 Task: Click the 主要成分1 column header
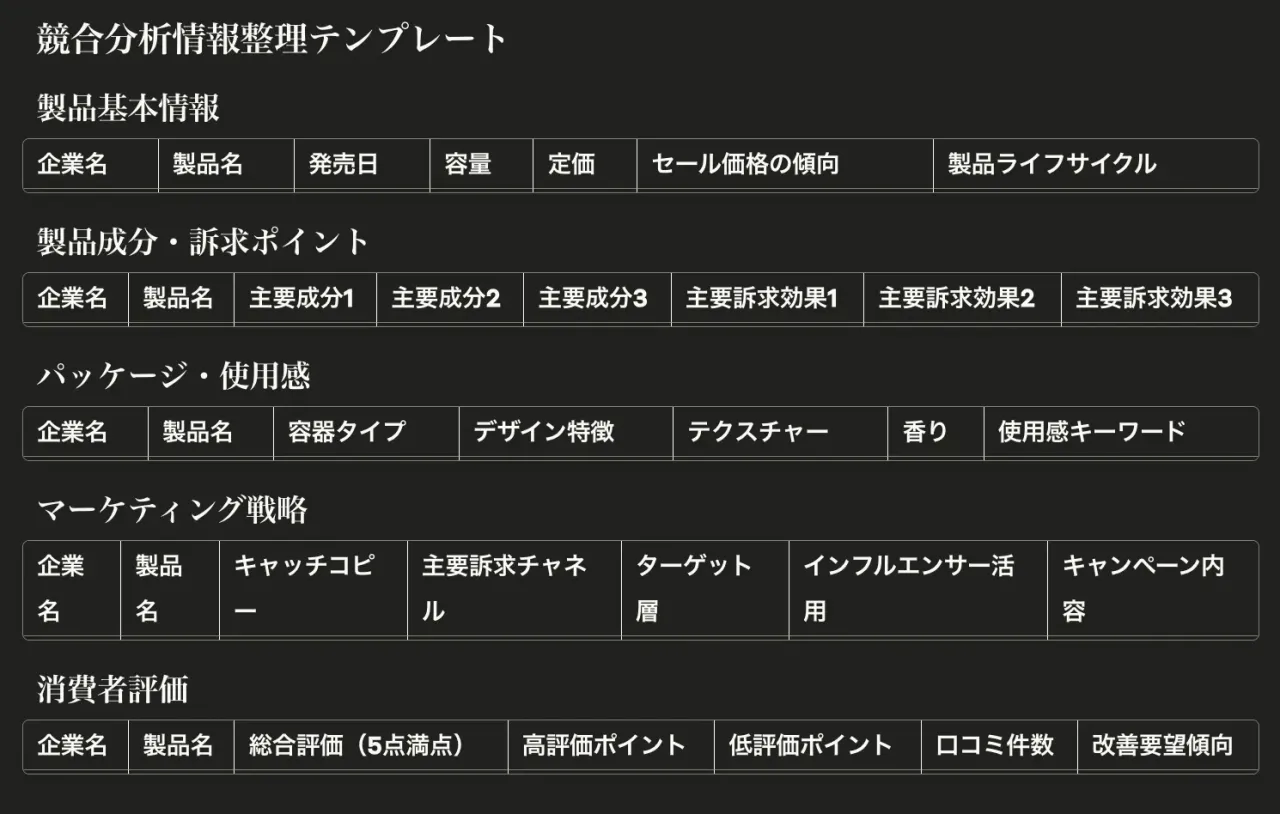pyautogui.click(x=305, y=299)
